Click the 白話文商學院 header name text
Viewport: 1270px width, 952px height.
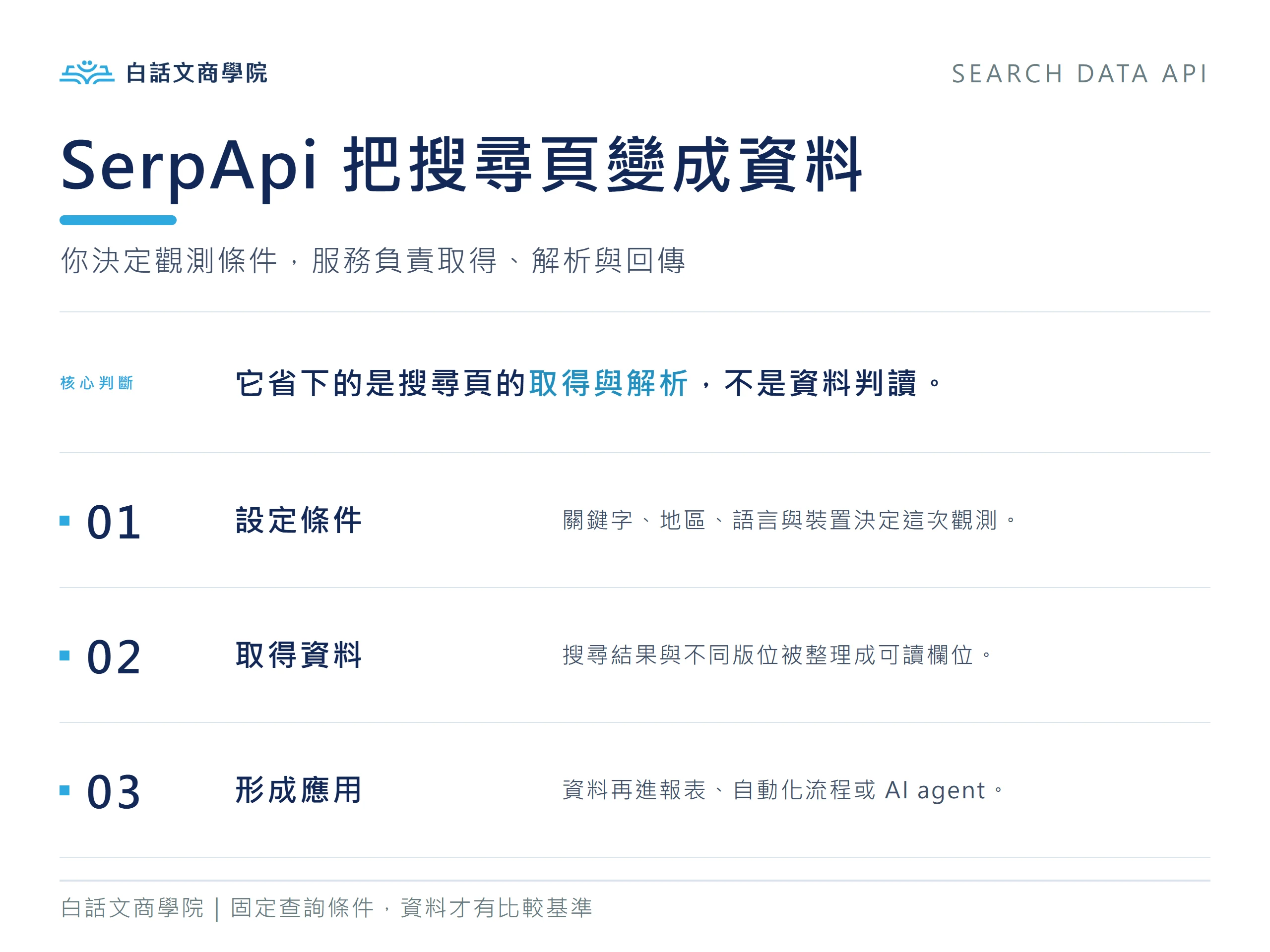point(197,73)
